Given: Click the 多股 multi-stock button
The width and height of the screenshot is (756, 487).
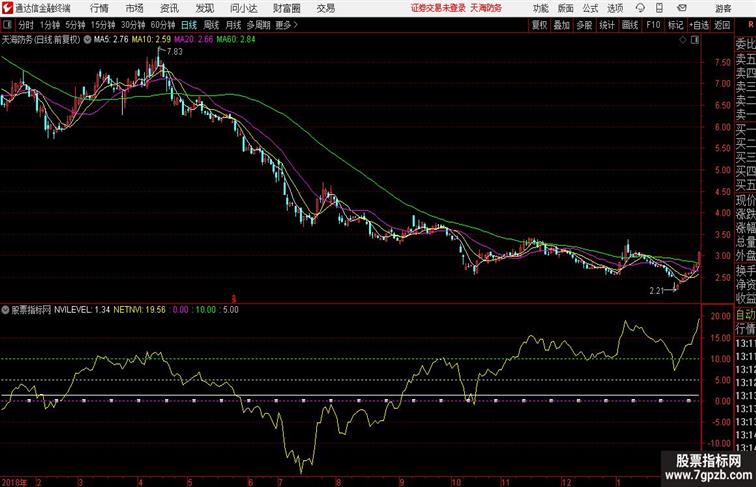Looking at the screenshot, I should 584,25.
